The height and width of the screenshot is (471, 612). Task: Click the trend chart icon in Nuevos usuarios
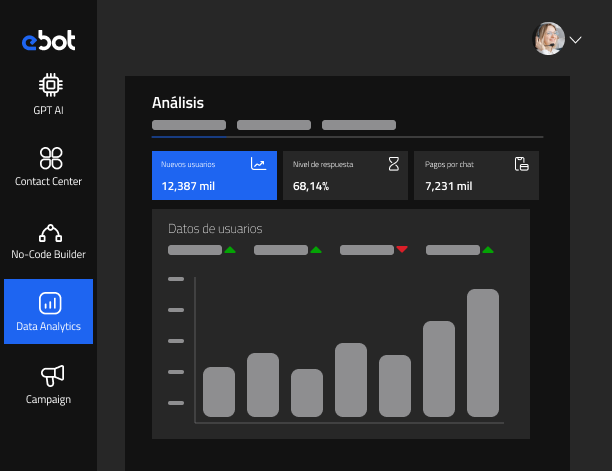tap(258, 164)
